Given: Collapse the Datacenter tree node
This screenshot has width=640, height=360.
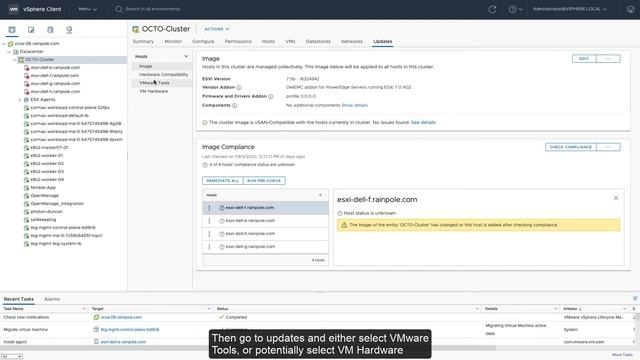Looking at the screenshot, I should (9, 52).
